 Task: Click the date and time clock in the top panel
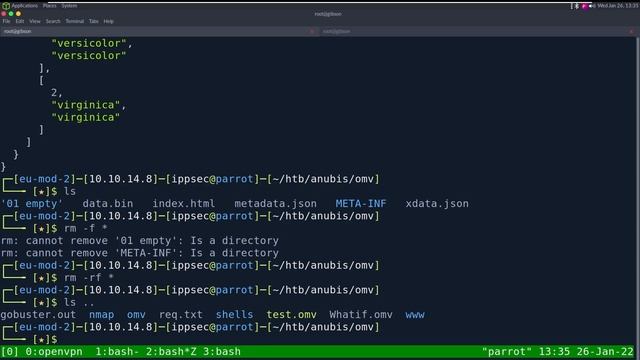(618, 6)
